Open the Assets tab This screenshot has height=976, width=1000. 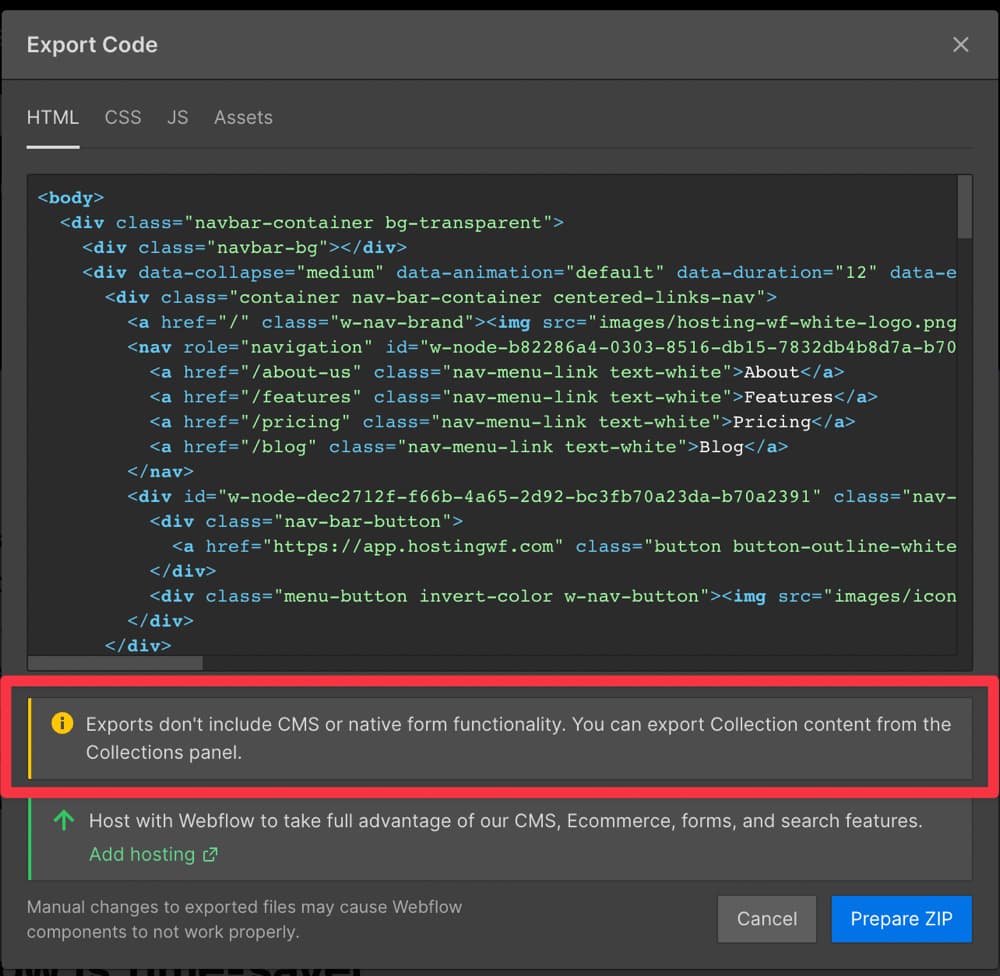243,117
